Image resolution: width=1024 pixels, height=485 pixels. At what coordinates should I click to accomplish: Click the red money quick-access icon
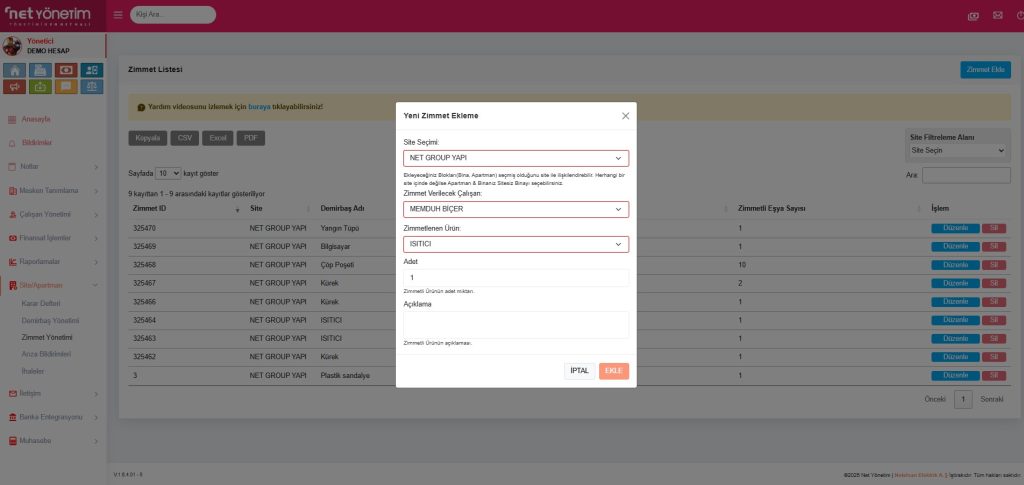coord(66,70)
